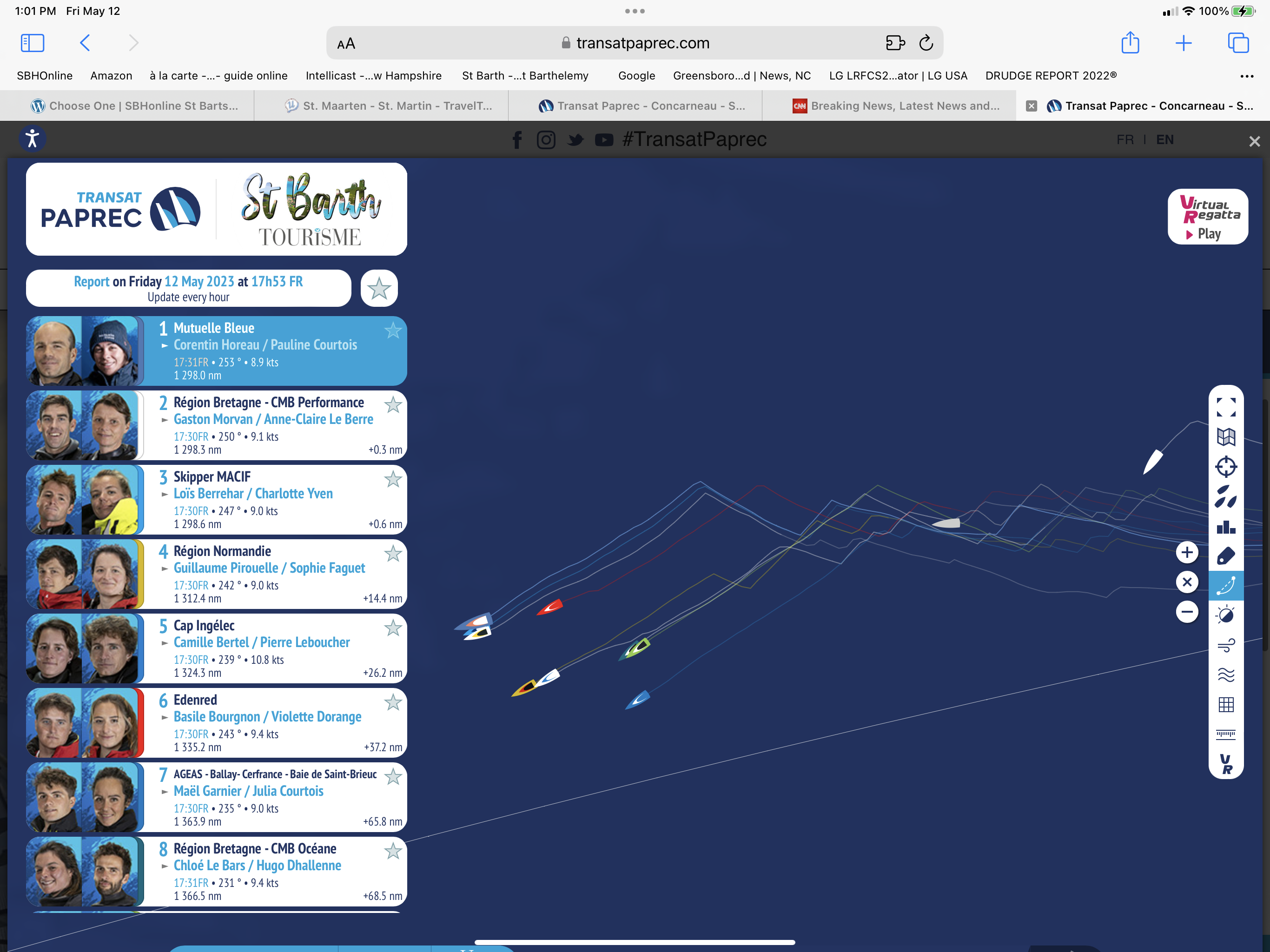Toggle favorite star for AGEAS - Ballay
This screenshot has height=952, width=1270.
pos(393,776)
